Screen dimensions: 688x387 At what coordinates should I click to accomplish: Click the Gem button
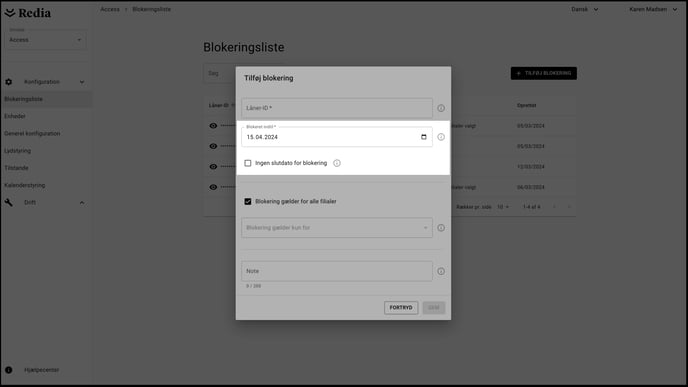434,308
